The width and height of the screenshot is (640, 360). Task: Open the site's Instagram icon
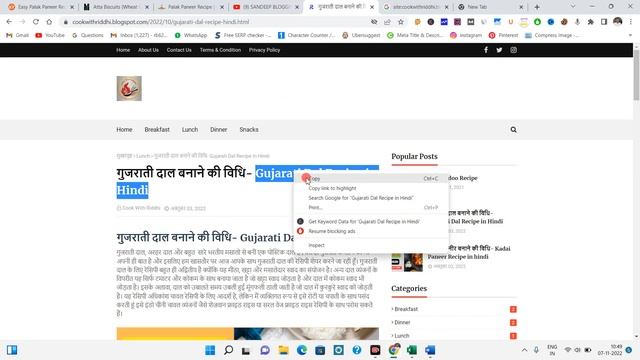(513, 50)
